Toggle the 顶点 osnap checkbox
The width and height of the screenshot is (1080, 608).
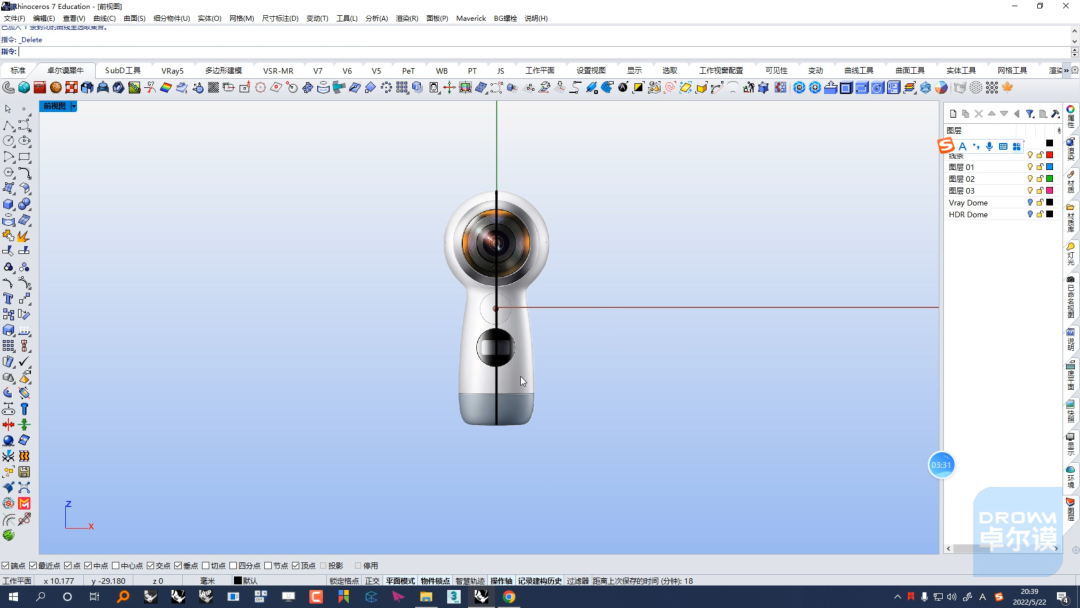295,566
